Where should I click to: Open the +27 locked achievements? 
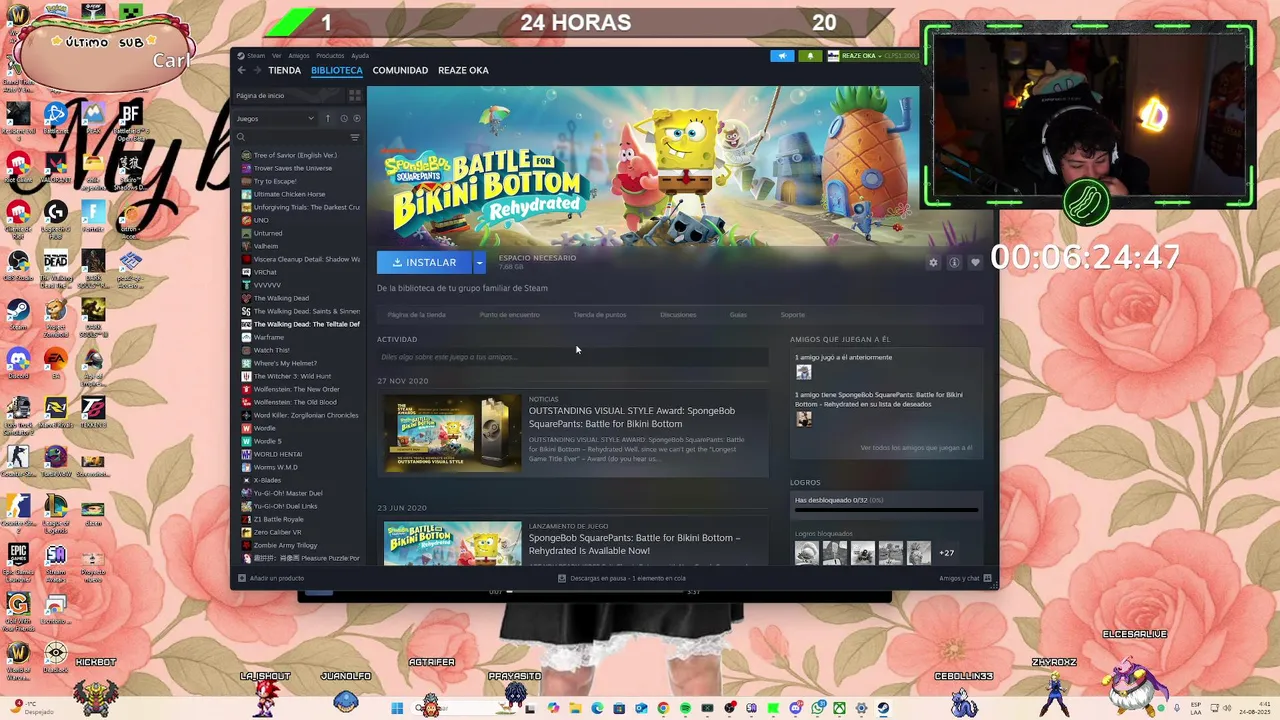pyautogui.click(x=946, y=553)
